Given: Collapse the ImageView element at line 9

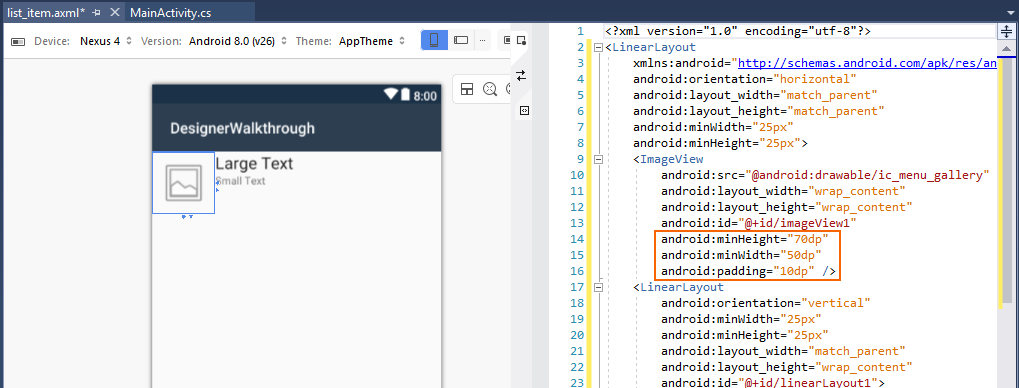Looking at the screenshot, I should point(598,159).
